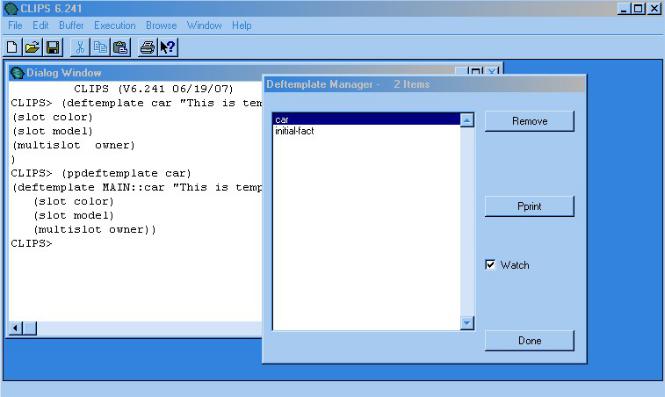Viewport: 665px width, 397px height.
Task: Click the deftemplate list scroll down arrow
Action: (467, 323)
